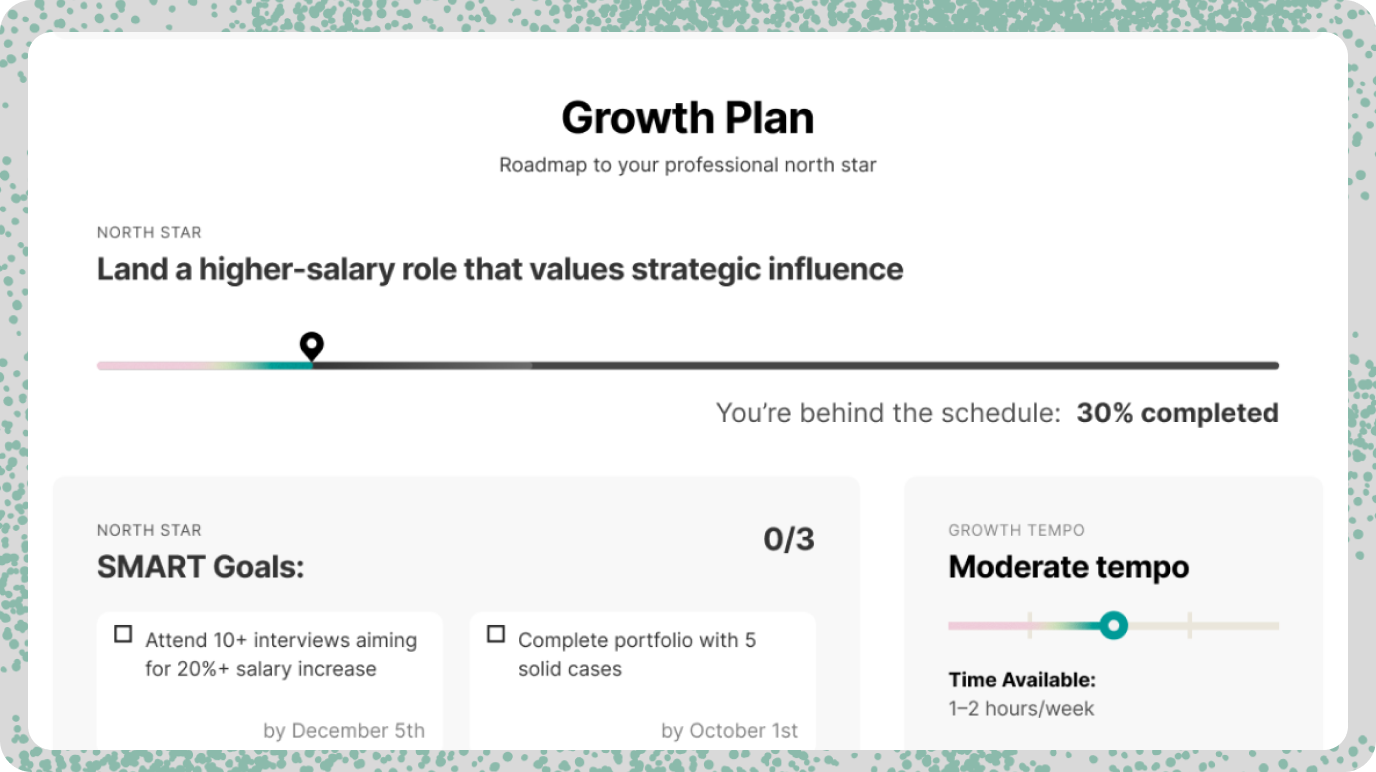Click the Moderate tempo heading
1376x772 pixels.
(1068, 567)
